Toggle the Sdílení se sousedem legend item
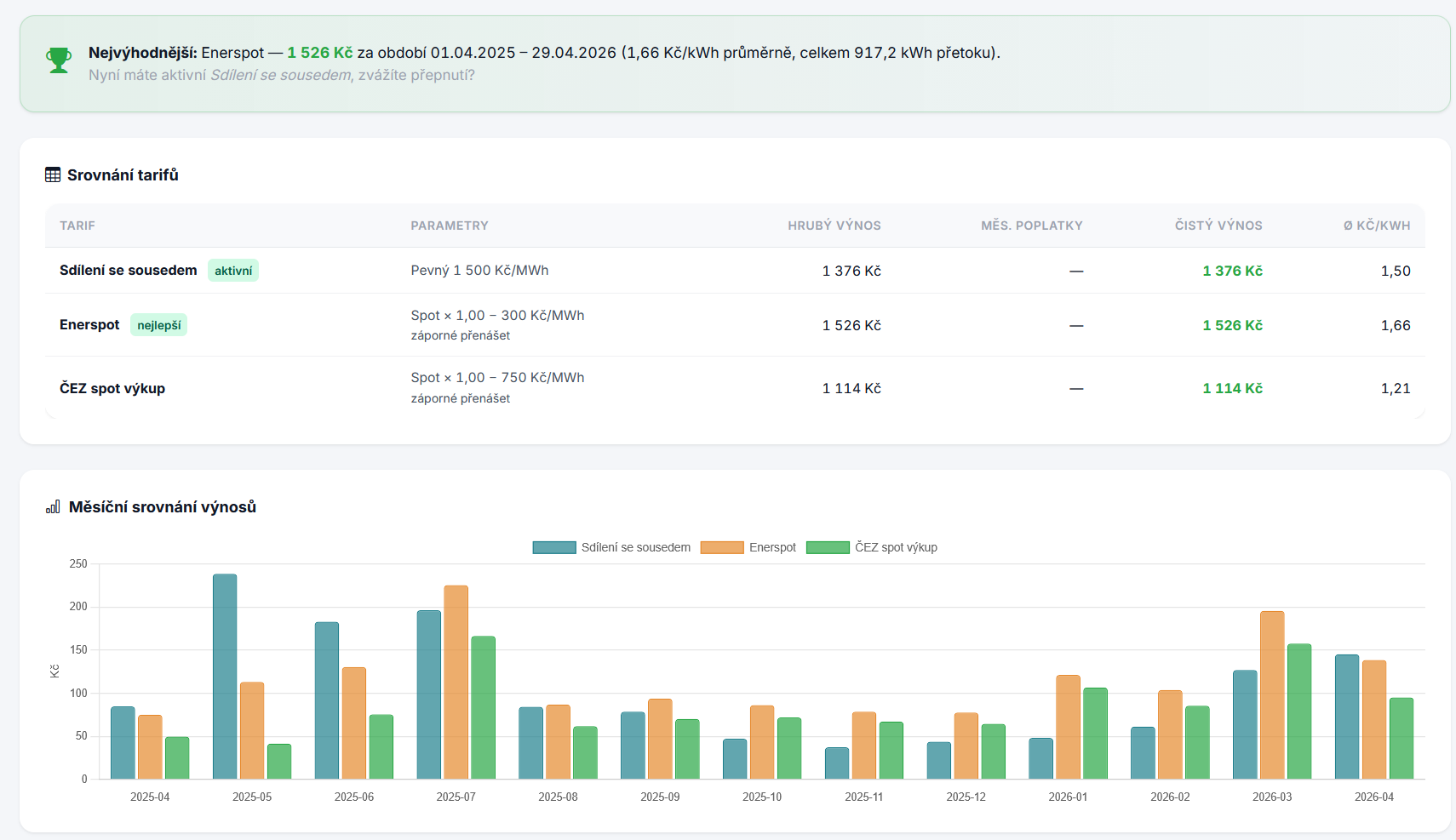The width and height of the screenshot is (1456, 840). tap(635, 547)
